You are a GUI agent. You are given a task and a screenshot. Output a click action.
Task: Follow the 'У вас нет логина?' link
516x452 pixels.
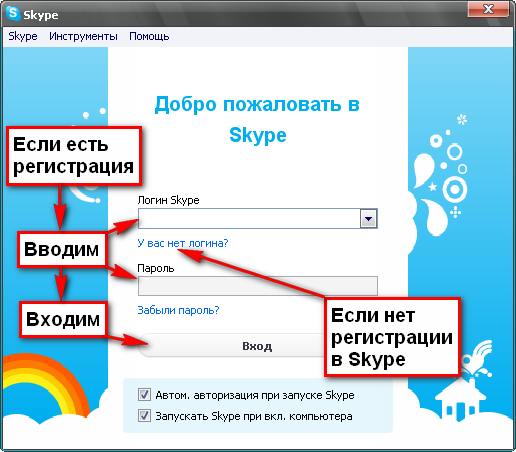pos(183,243)
